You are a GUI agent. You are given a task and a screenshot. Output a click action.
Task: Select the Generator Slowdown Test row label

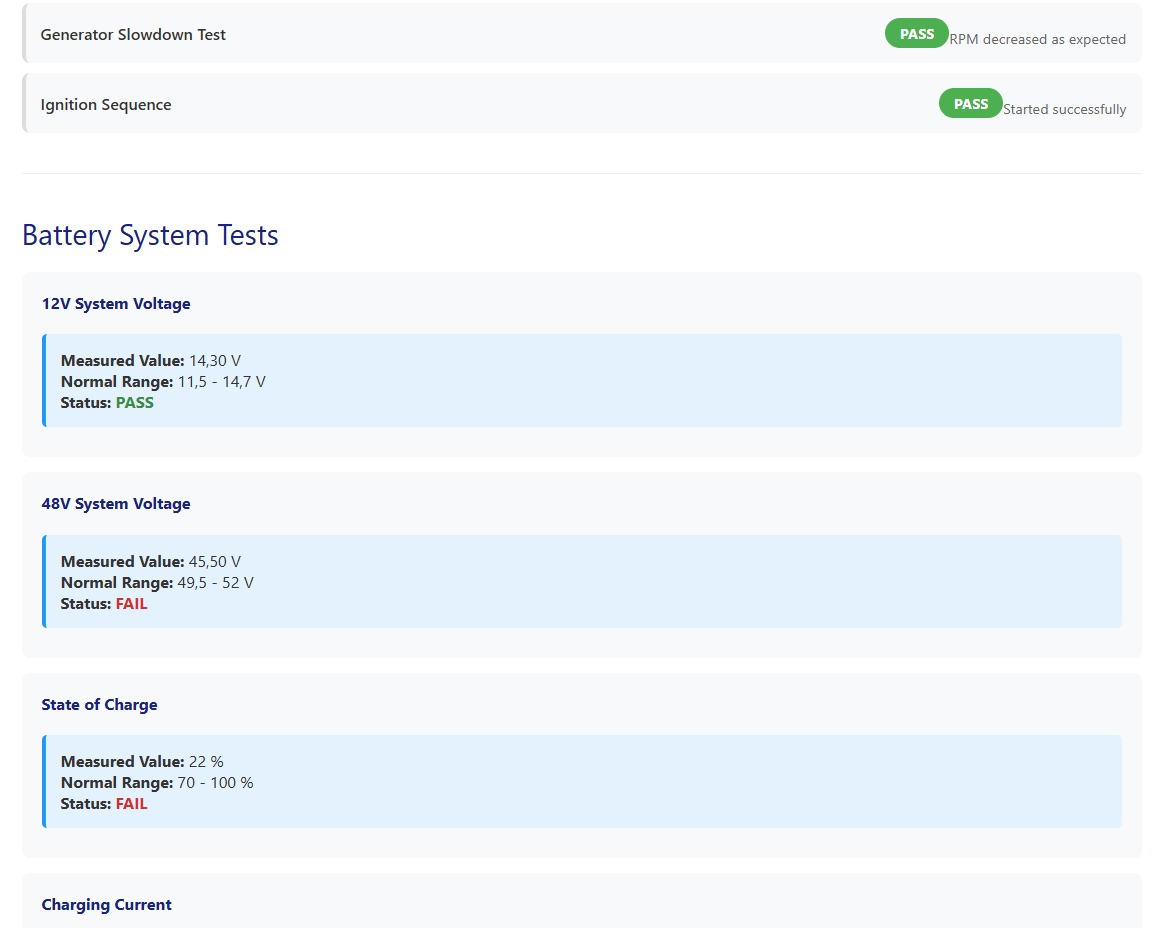(133, 35)
